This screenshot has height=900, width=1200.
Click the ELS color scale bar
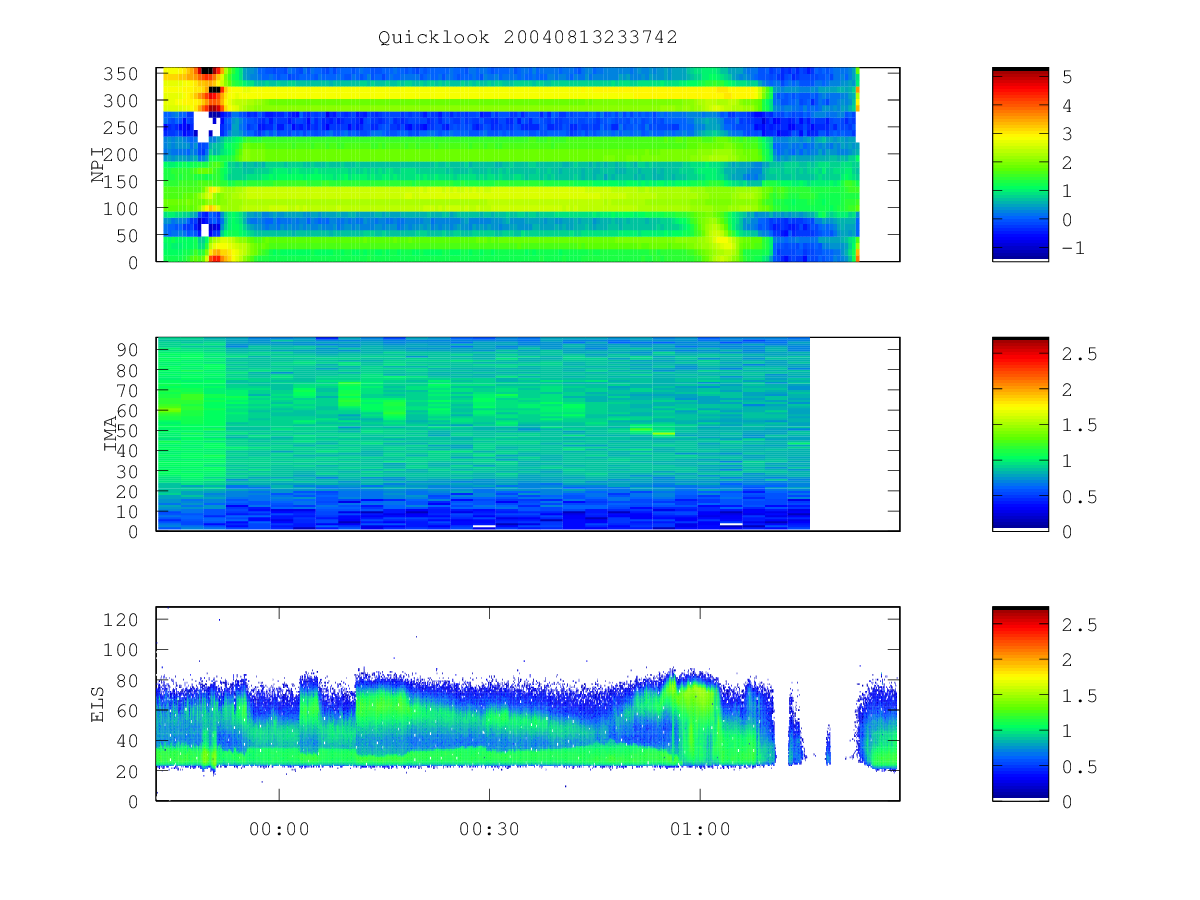coord(1020,704)
